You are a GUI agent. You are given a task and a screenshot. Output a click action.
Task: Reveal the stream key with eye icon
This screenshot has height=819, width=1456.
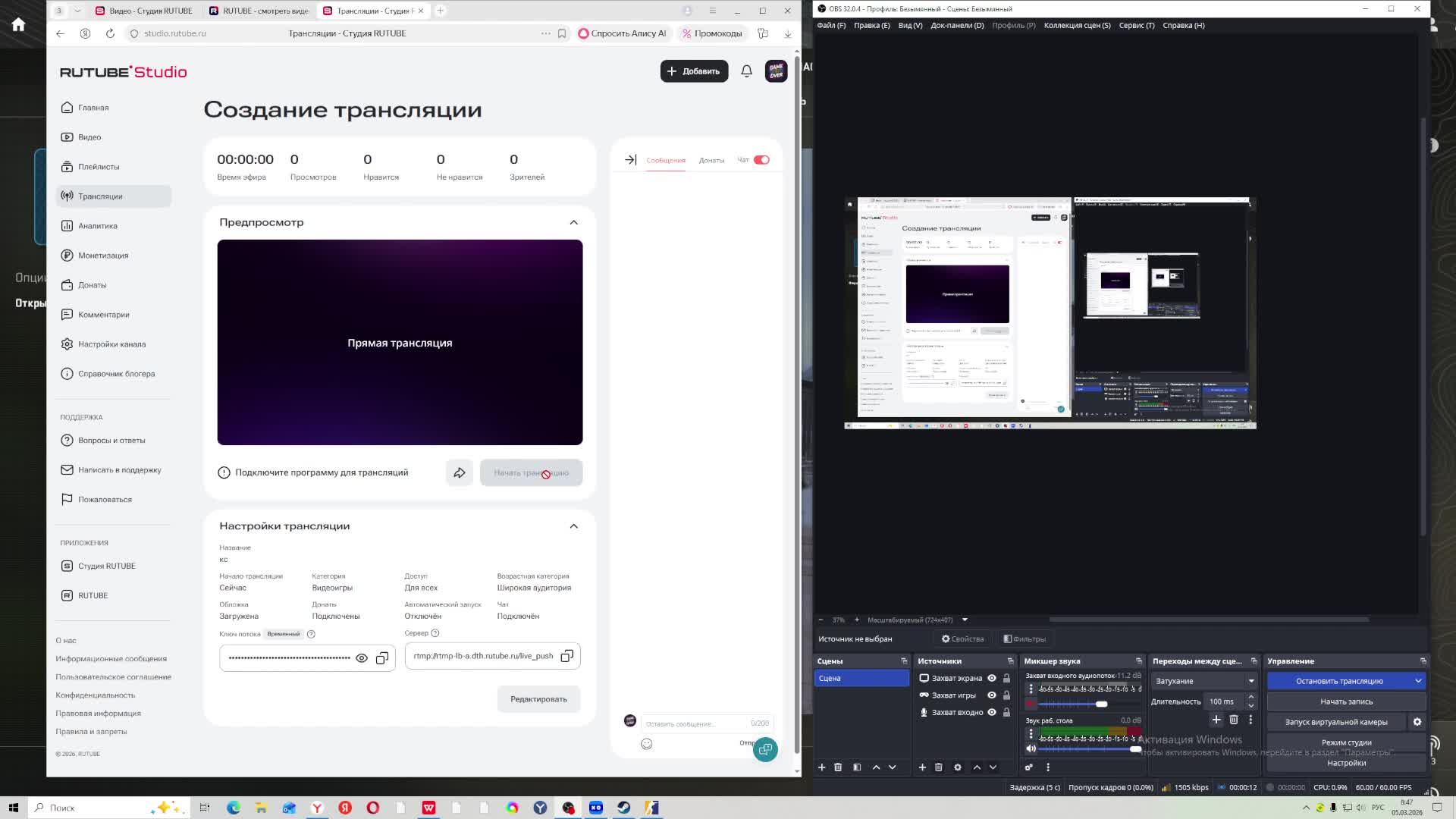362,658
